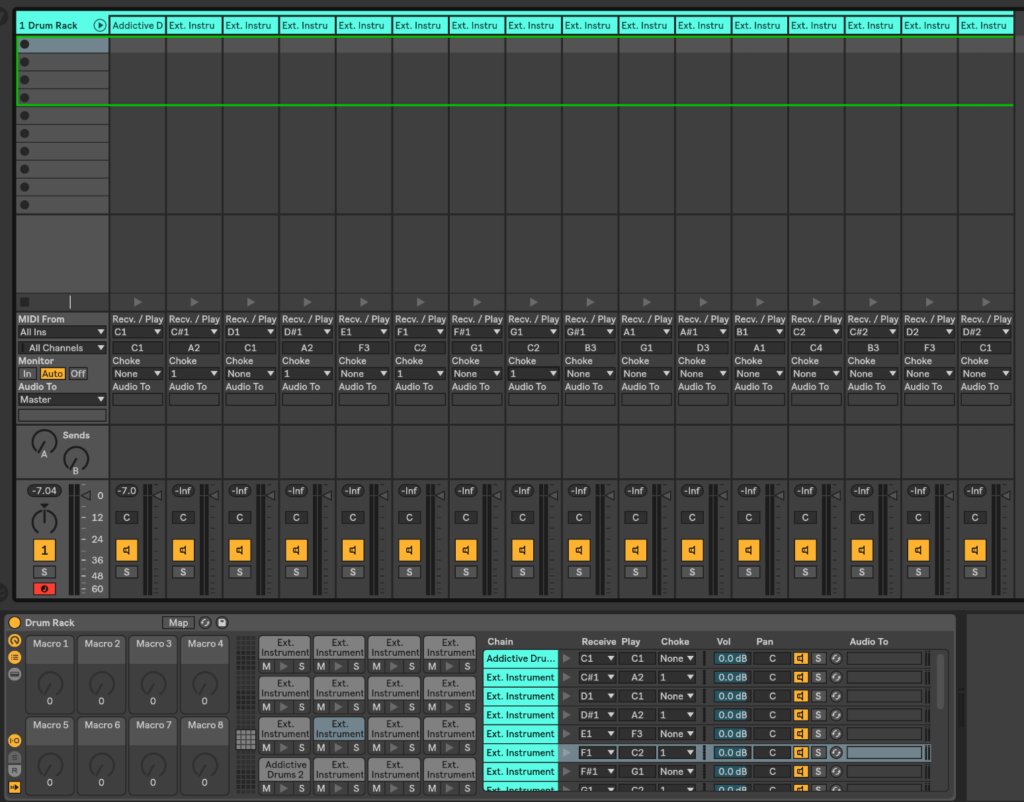Viewport: 1024px width, 802px height.
Task: Click the pad overview grid selector
Action: pos(244,740)
